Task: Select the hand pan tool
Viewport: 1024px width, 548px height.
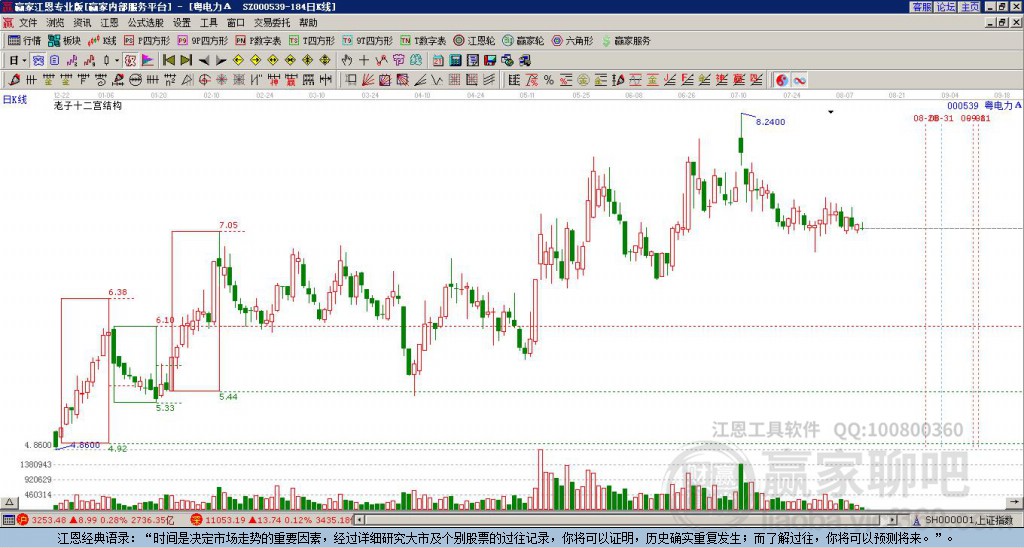Action: pos(347,60)
